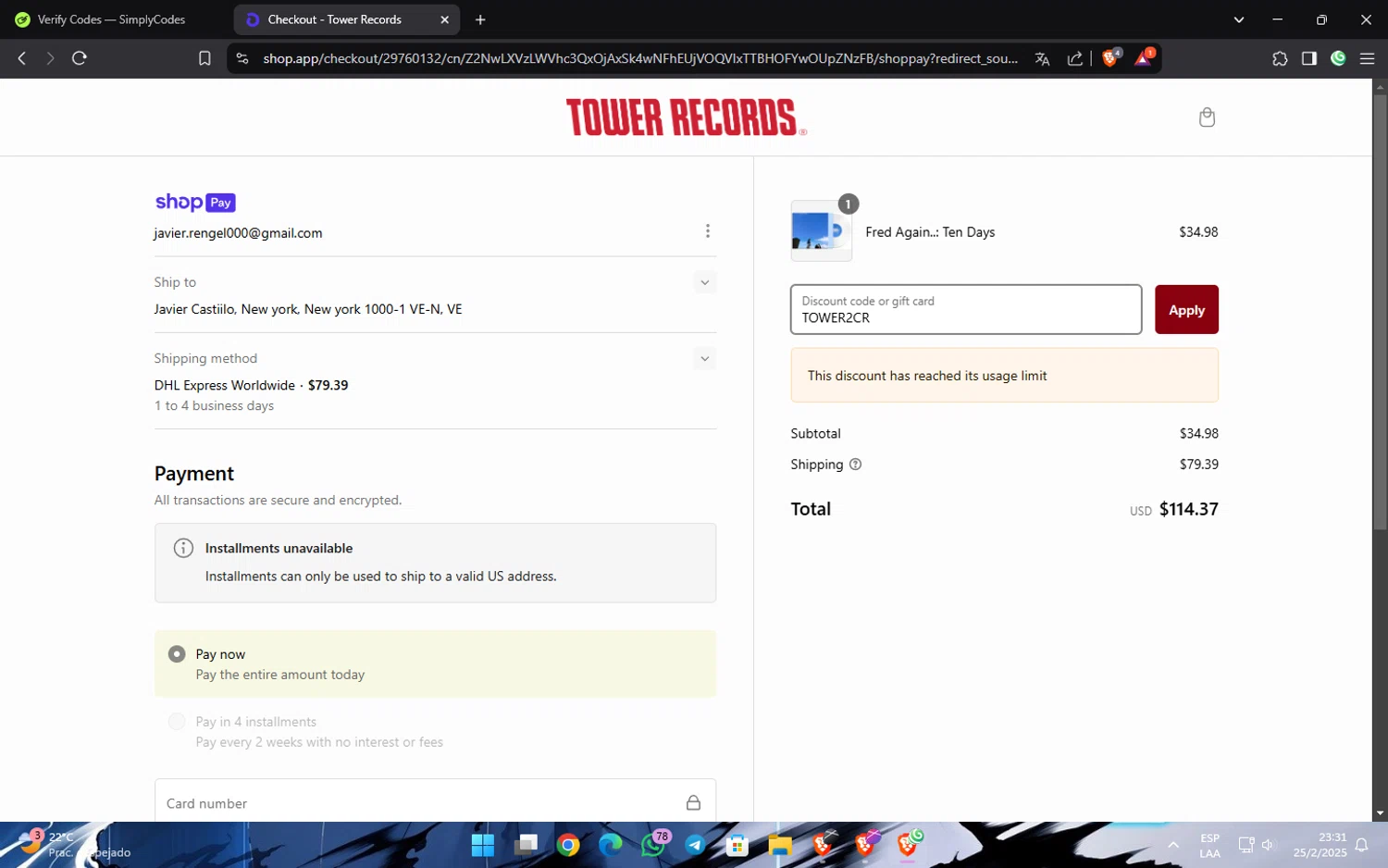Select the shipping address text
1388x868 pixels.
[308, 309]
